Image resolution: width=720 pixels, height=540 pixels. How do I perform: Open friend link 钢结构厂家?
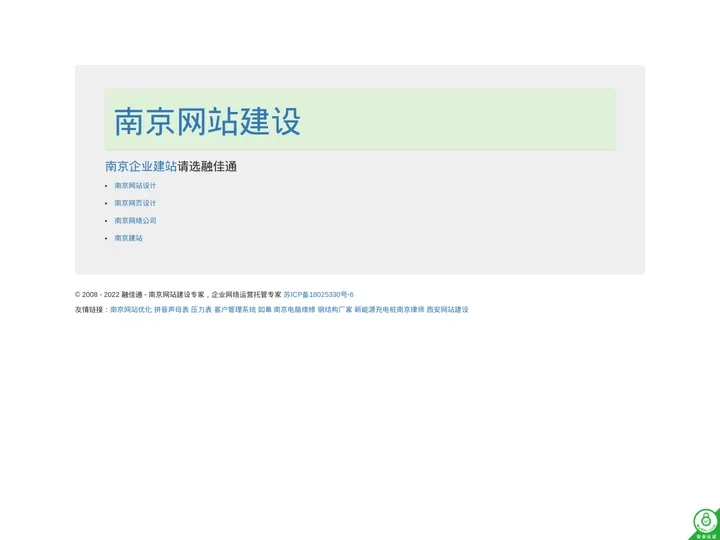click(335, 309)
